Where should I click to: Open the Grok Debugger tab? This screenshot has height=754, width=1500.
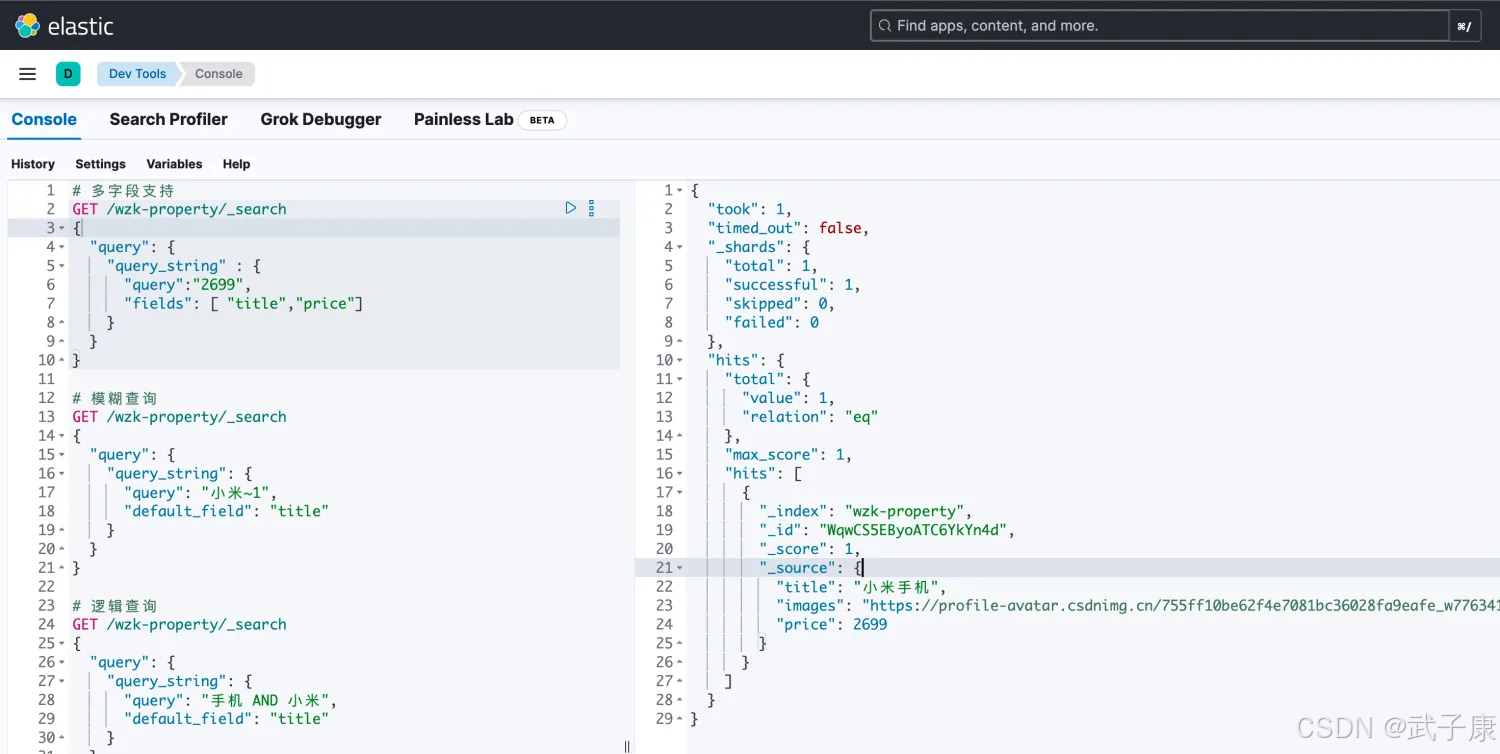coord(321,119)
